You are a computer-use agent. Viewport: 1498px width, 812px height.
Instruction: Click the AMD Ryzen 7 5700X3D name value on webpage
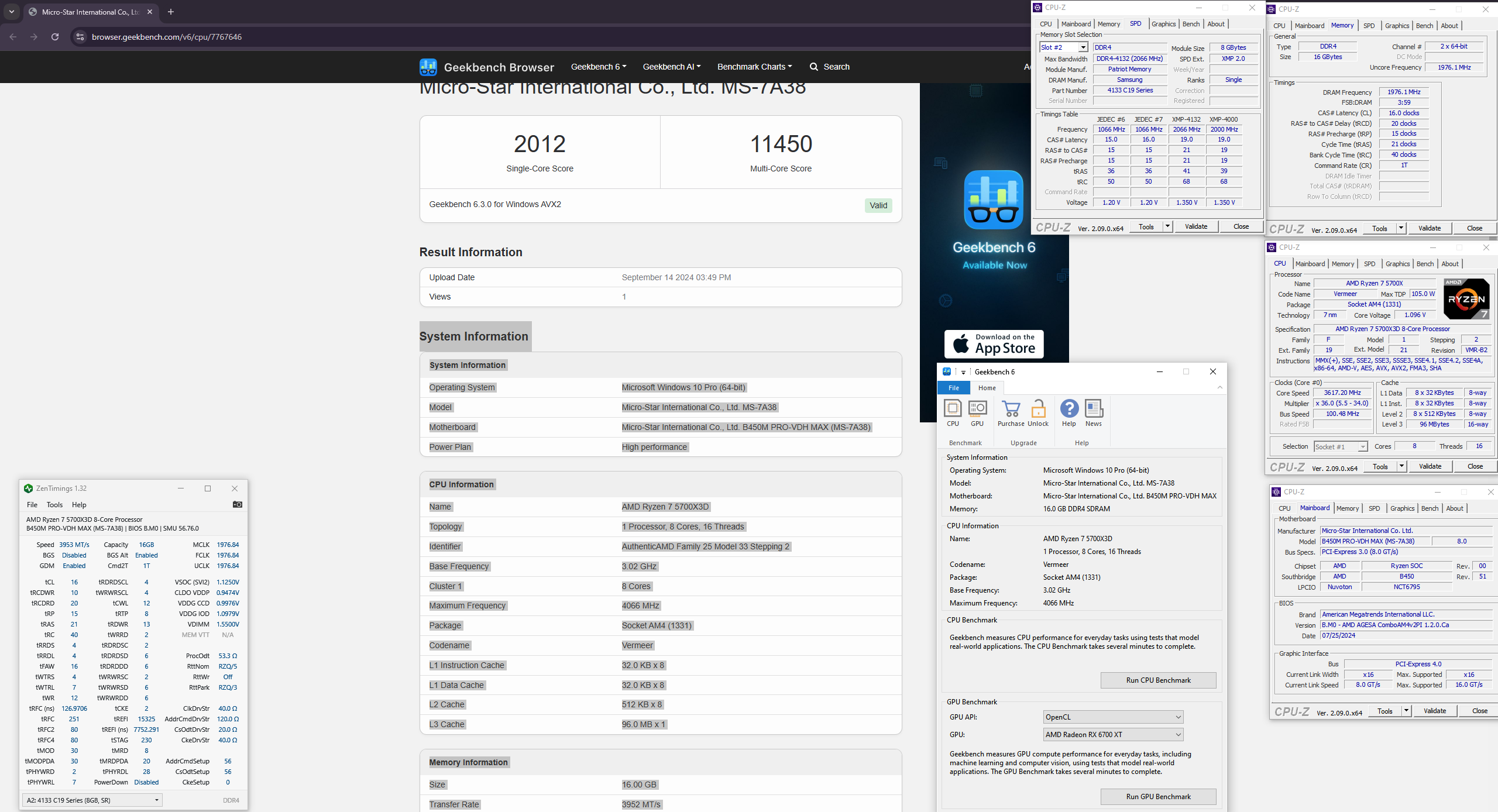(x=665, y=507)
